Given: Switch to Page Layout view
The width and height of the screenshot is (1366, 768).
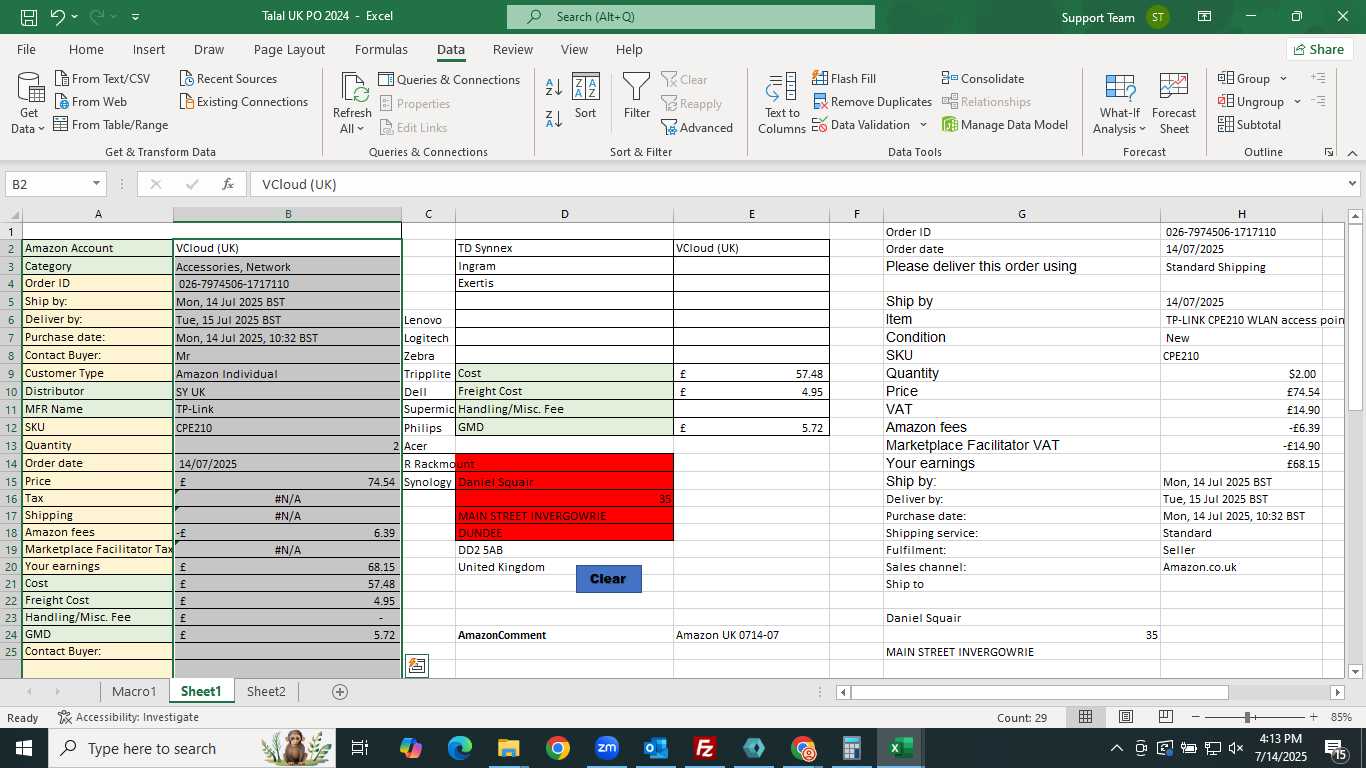Looking at the screenshot, I should [1125, 718].
